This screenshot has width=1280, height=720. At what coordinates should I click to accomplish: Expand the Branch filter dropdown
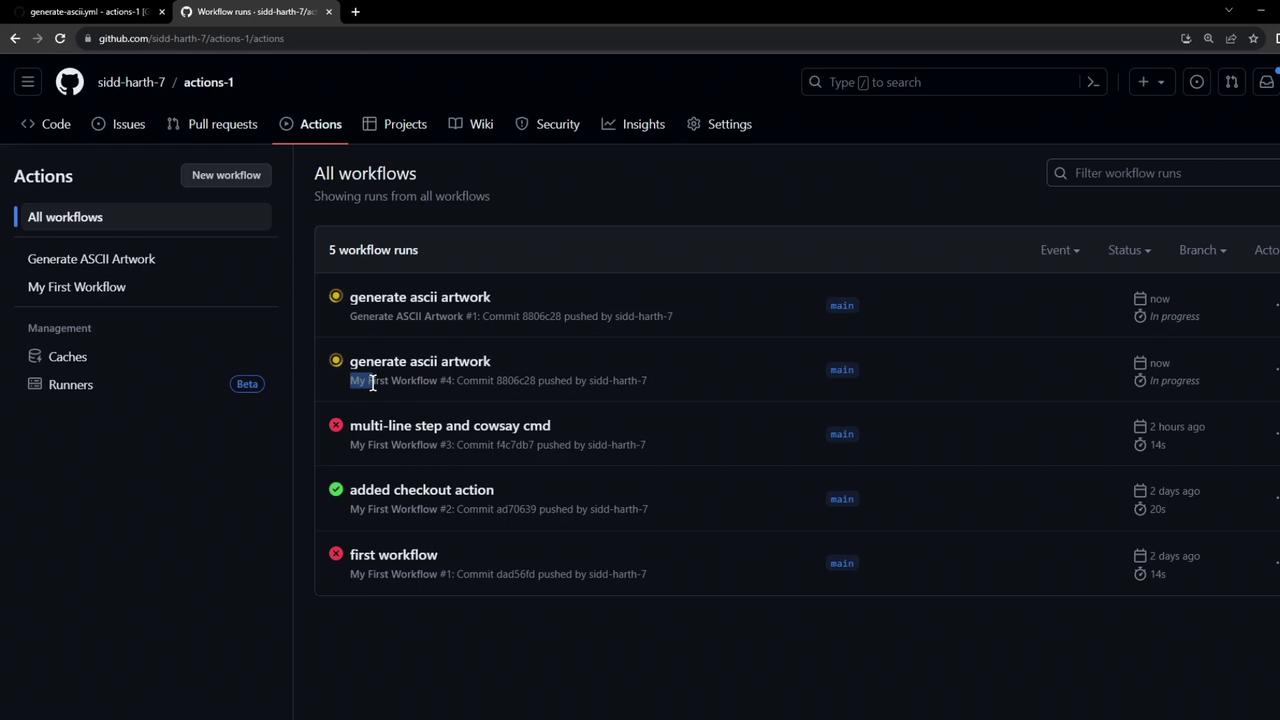[x=1202, y=250]
